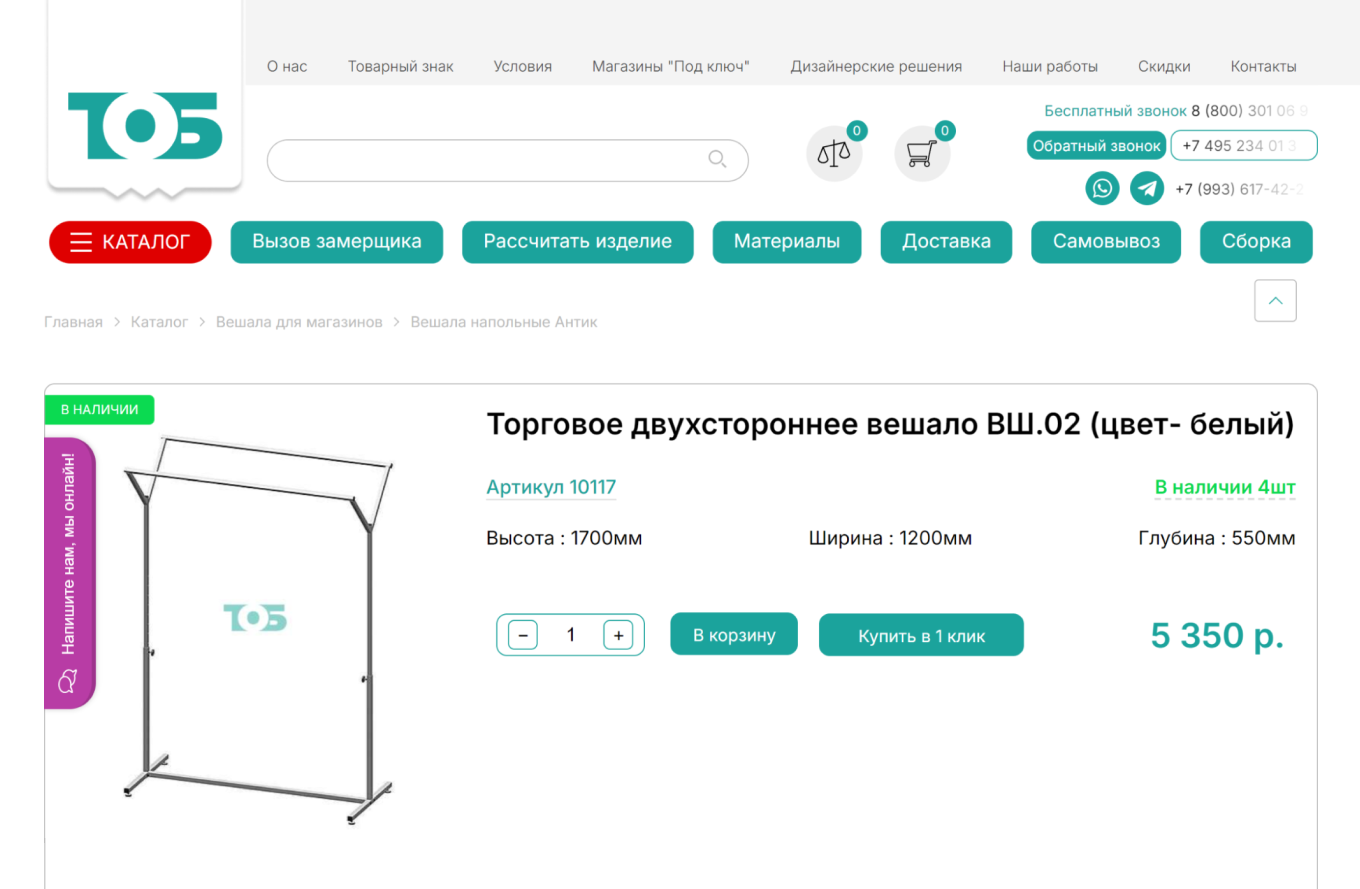
Task: Open the red КАТАЛОГ menu
Action: [130, 242]
